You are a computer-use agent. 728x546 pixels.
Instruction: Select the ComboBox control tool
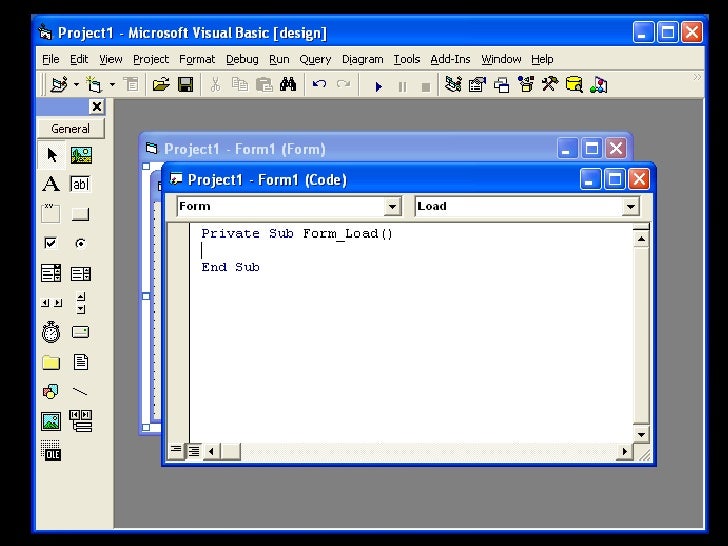point(51,273)
